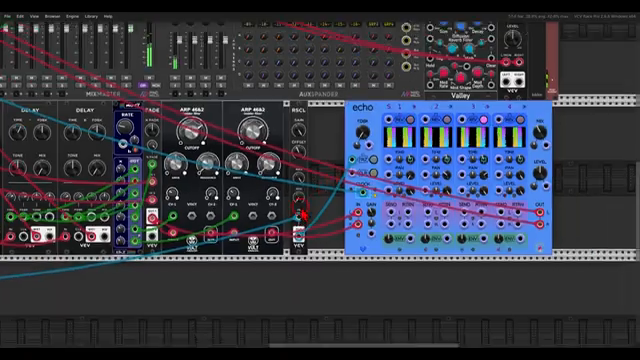The width and height of the screenshot is (640, 360).
Task: Click the first DELAY module IN port
Action: click(x=10, y=236)
